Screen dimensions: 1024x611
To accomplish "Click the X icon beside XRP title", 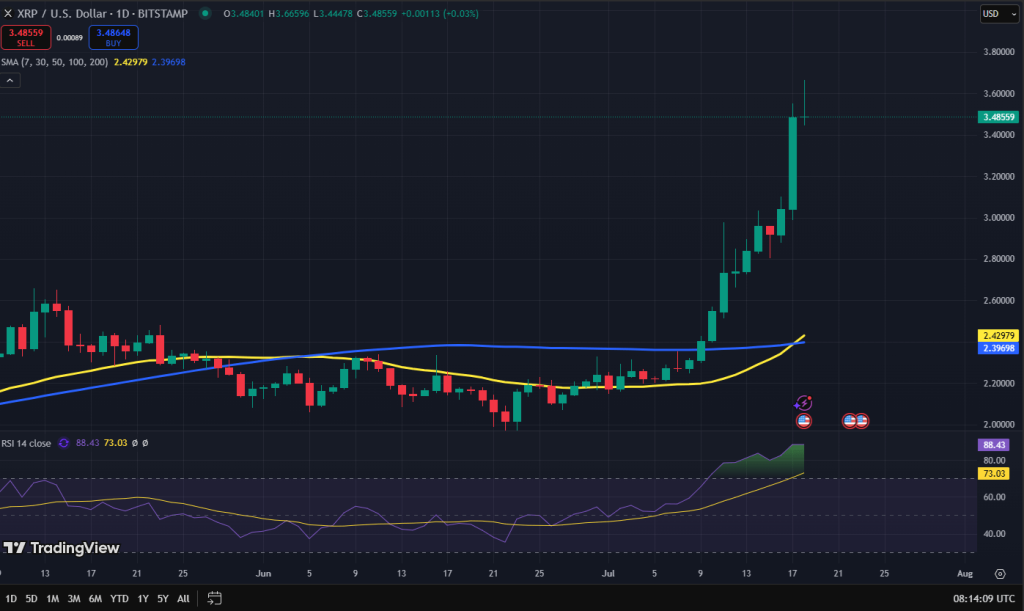I will [8, 13].
